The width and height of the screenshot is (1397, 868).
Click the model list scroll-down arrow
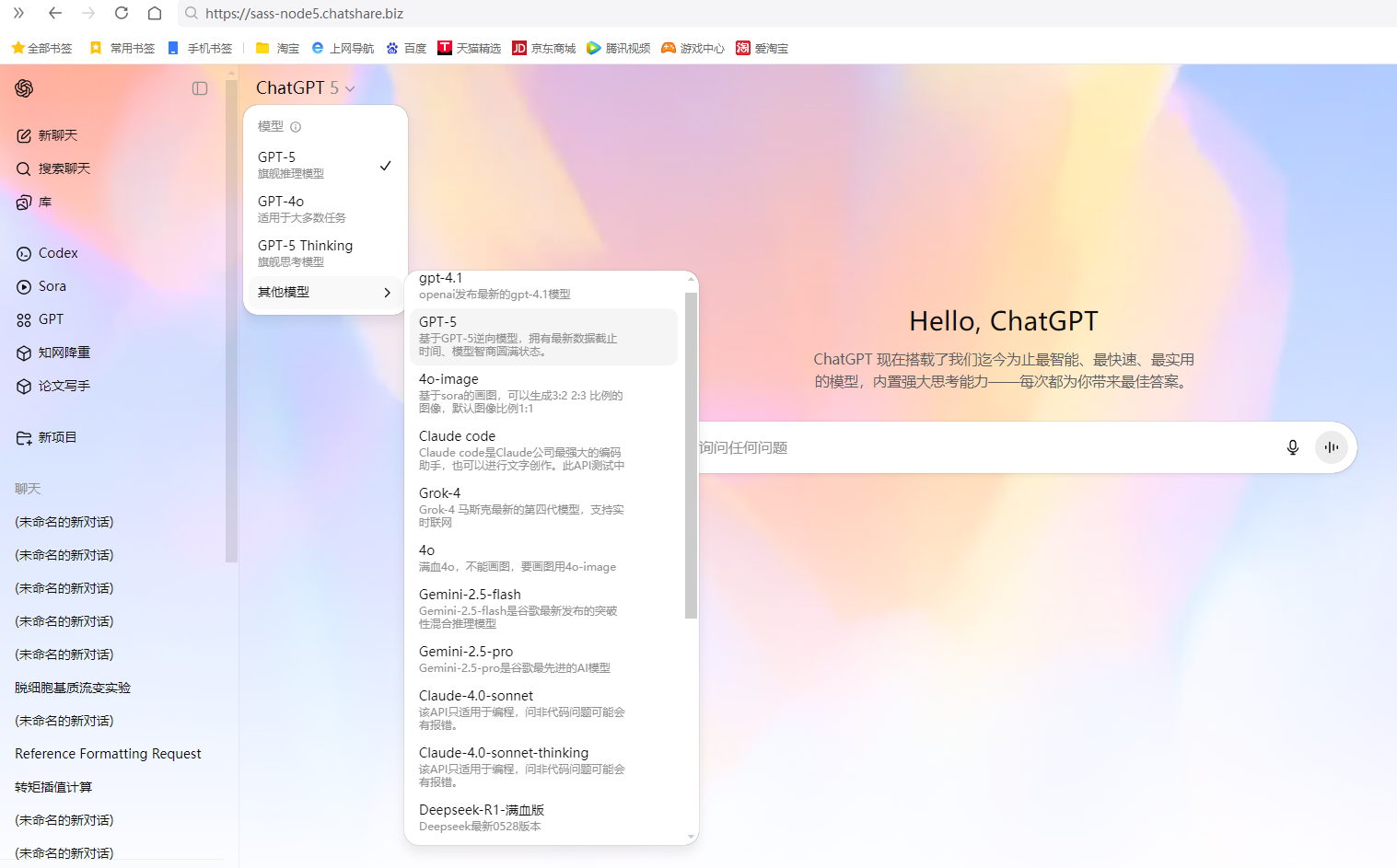[x=692, y=837]
